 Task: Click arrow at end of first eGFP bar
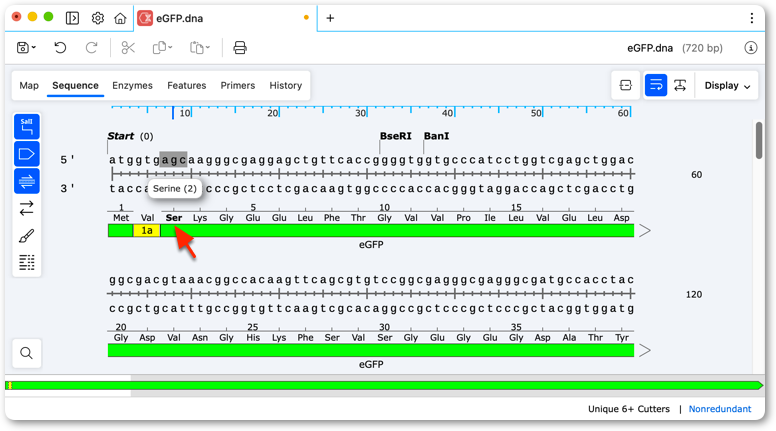(x=644, y=231)
